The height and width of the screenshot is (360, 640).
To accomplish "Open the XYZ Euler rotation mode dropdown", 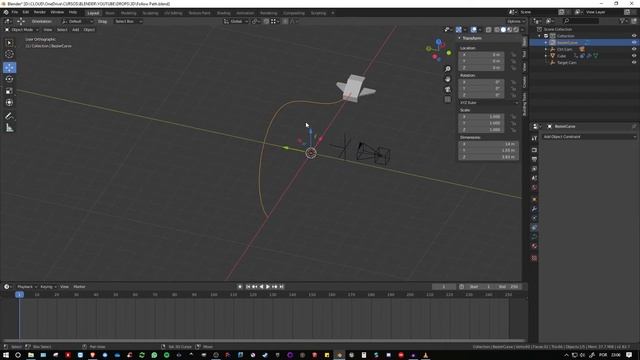I will click(489, 103).
